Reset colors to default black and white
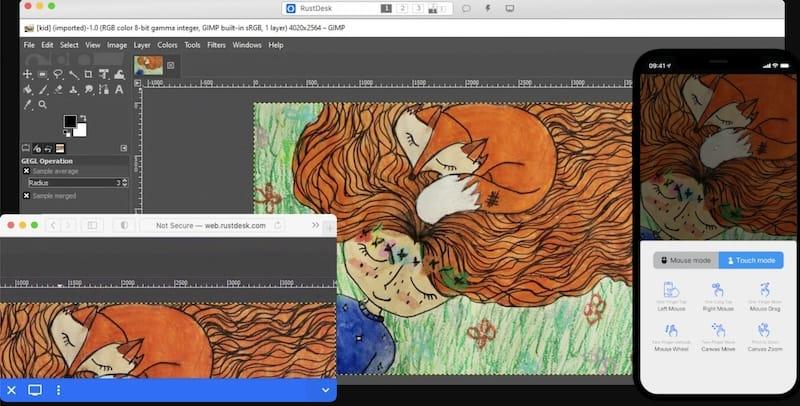Screen dimensions: 800x406 coord(66,133)
